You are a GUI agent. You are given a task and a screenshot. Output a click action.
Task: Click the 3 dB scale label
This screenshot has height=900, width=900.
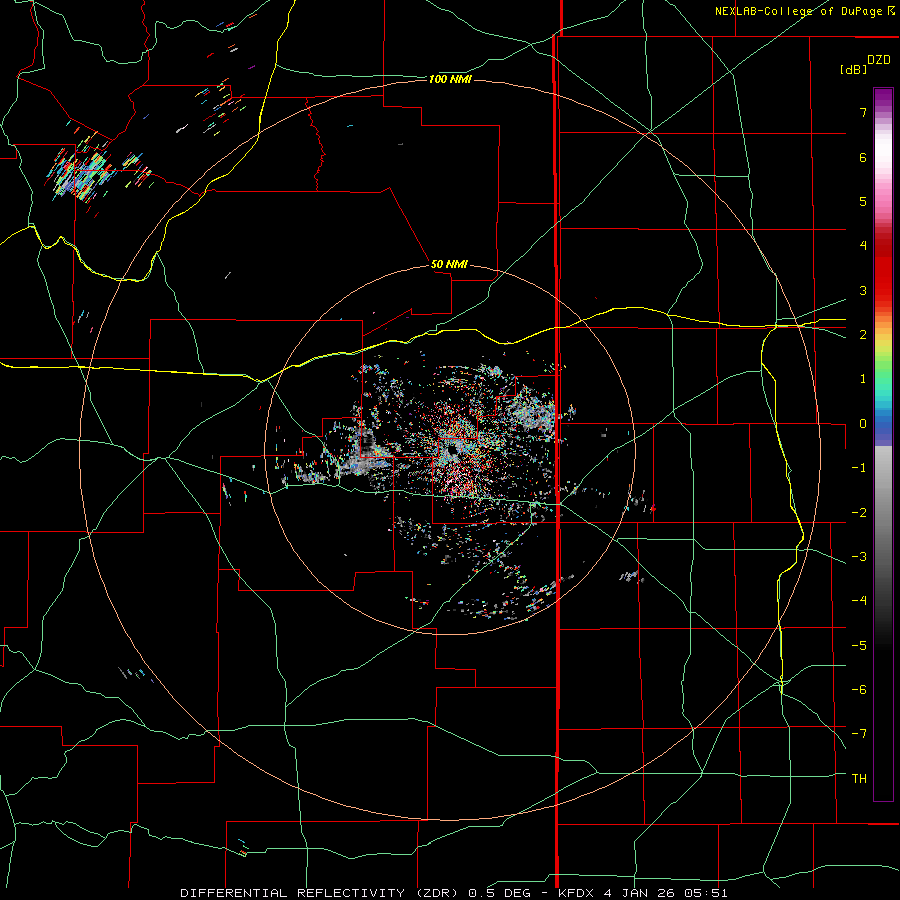pos(863,290)
